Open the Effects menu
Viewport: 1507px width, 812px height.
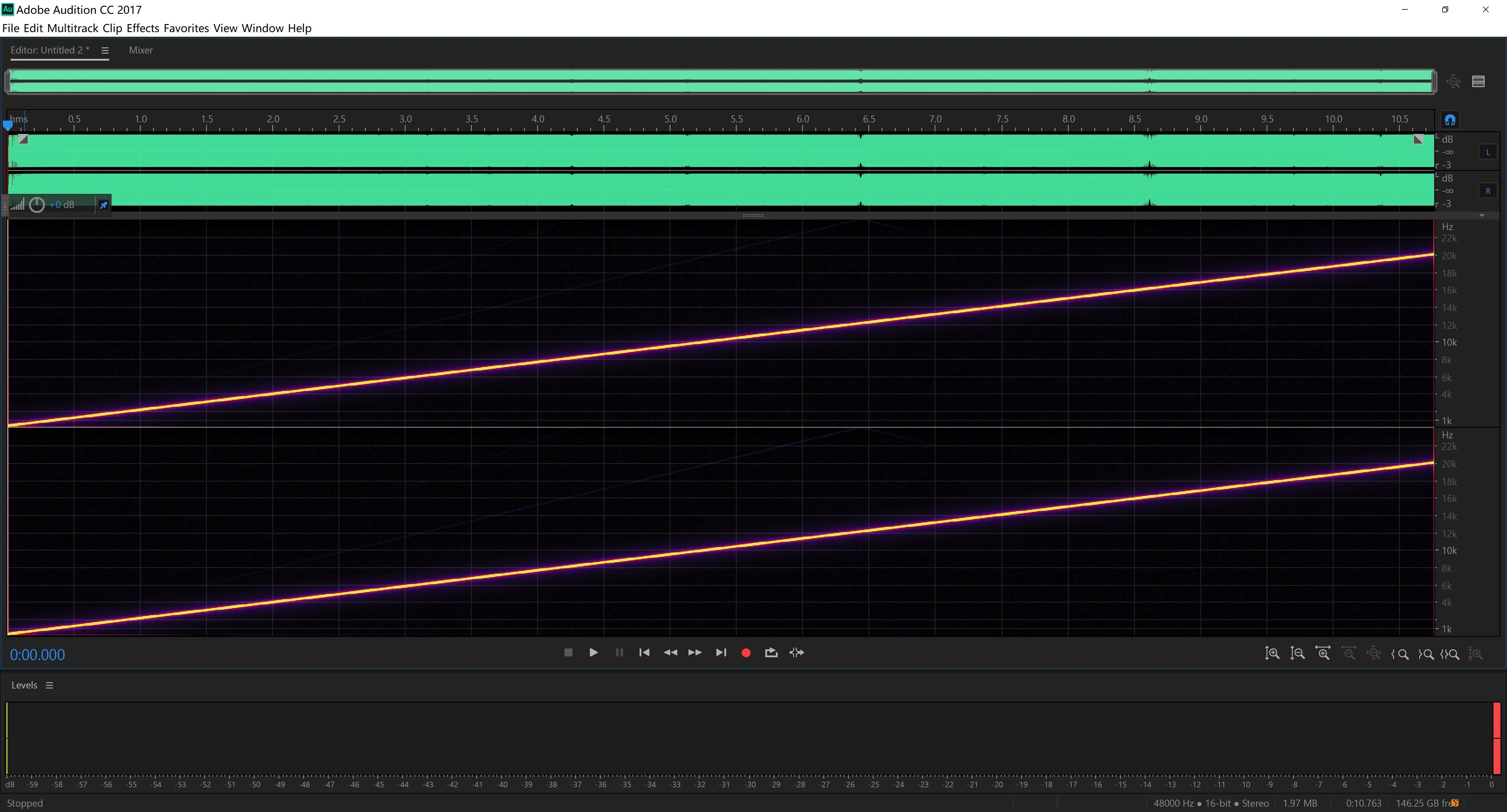click(143, 28)
